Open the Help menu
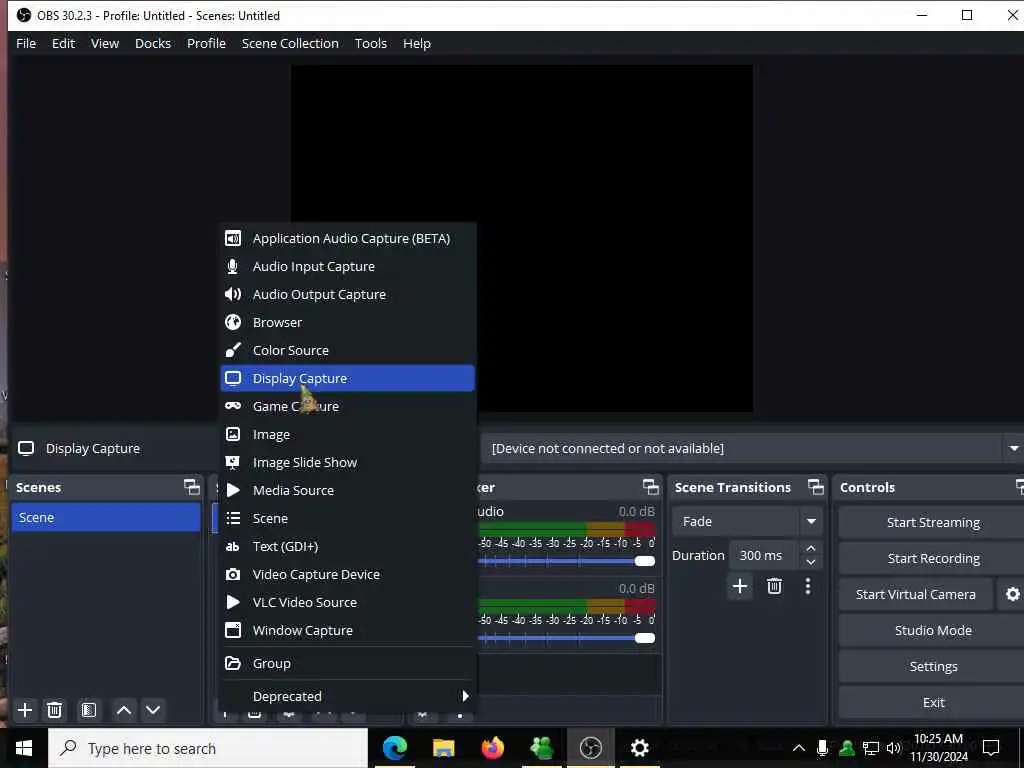1024x768 pixels. pos(417,43)
